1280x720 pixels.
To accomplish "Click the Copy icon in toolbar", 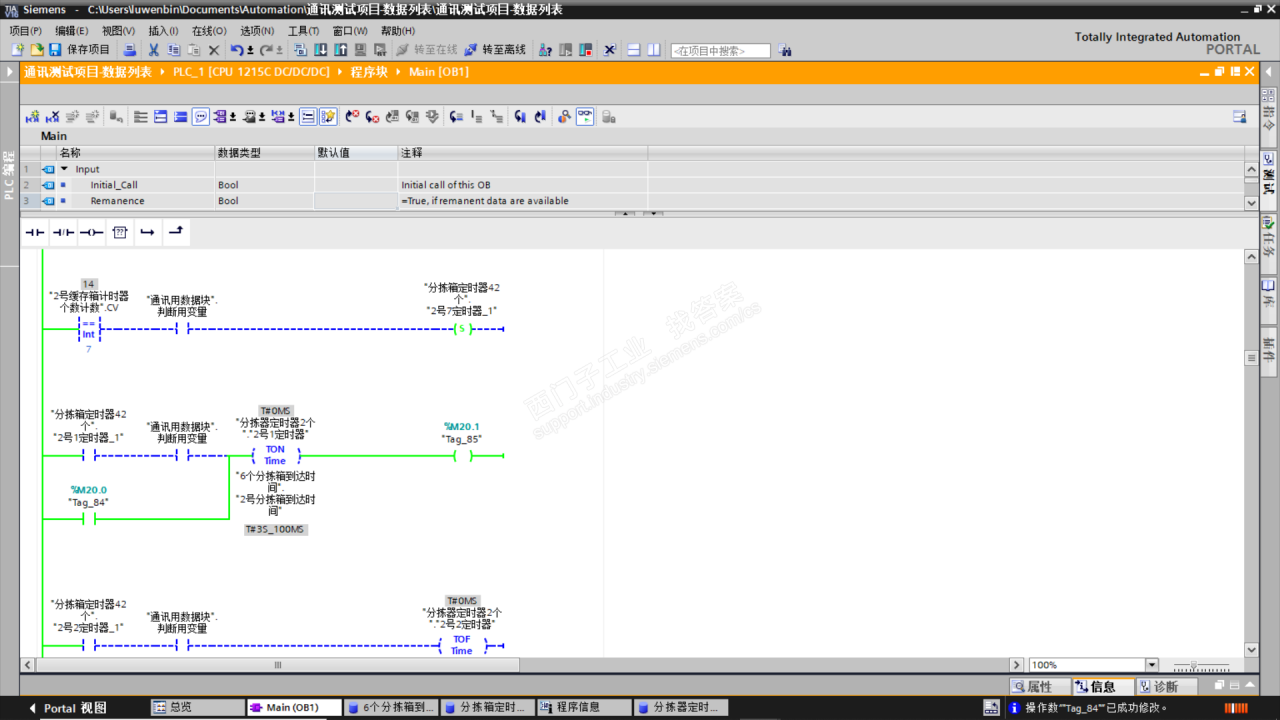I will click(174, 50).
